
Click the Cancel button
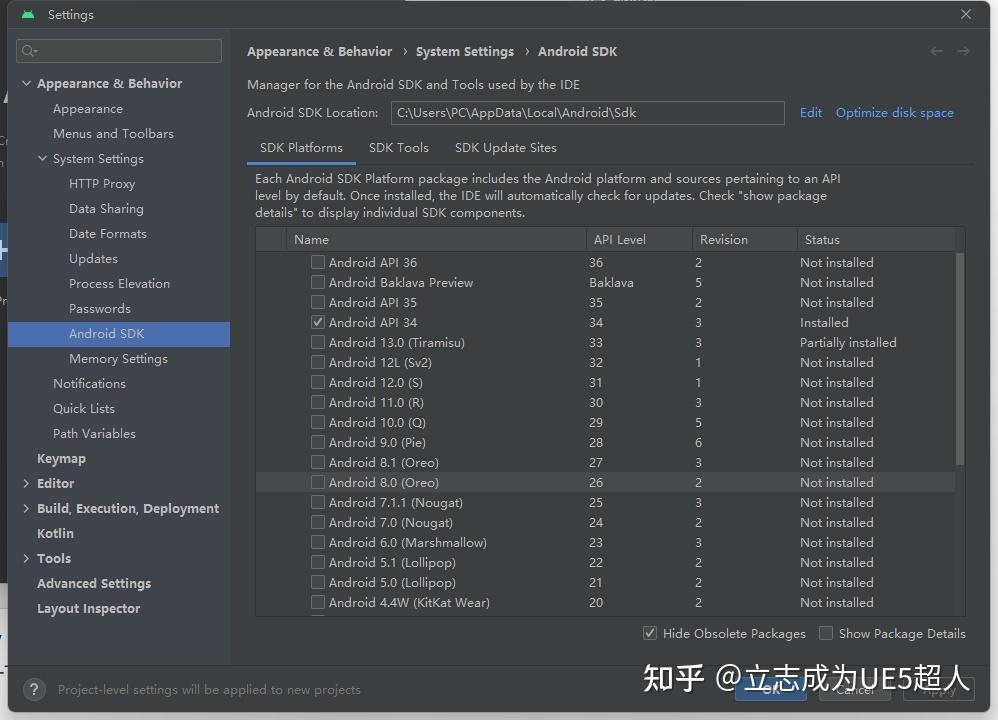853,689
